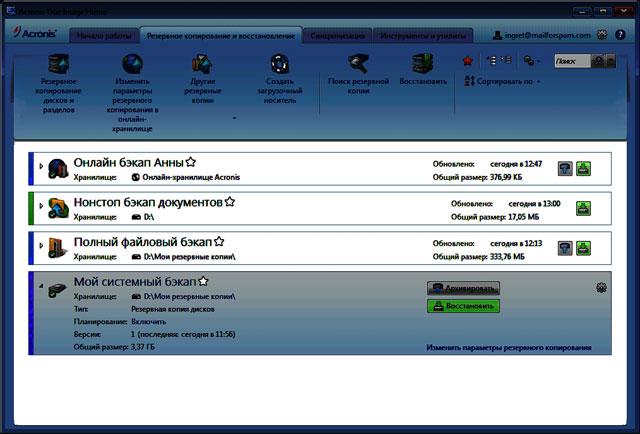The width and height of the screenshot is (640, 434).
Task: Click backup-now icon for Полный файловый бэкап
Action: [566, 248]
